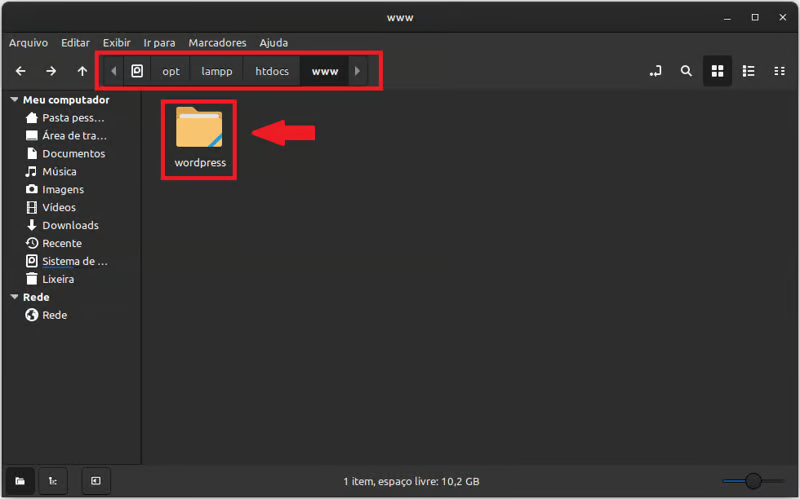Switch to list view
The width and height of the screenshot is (800, 499).
pos(748,71)
